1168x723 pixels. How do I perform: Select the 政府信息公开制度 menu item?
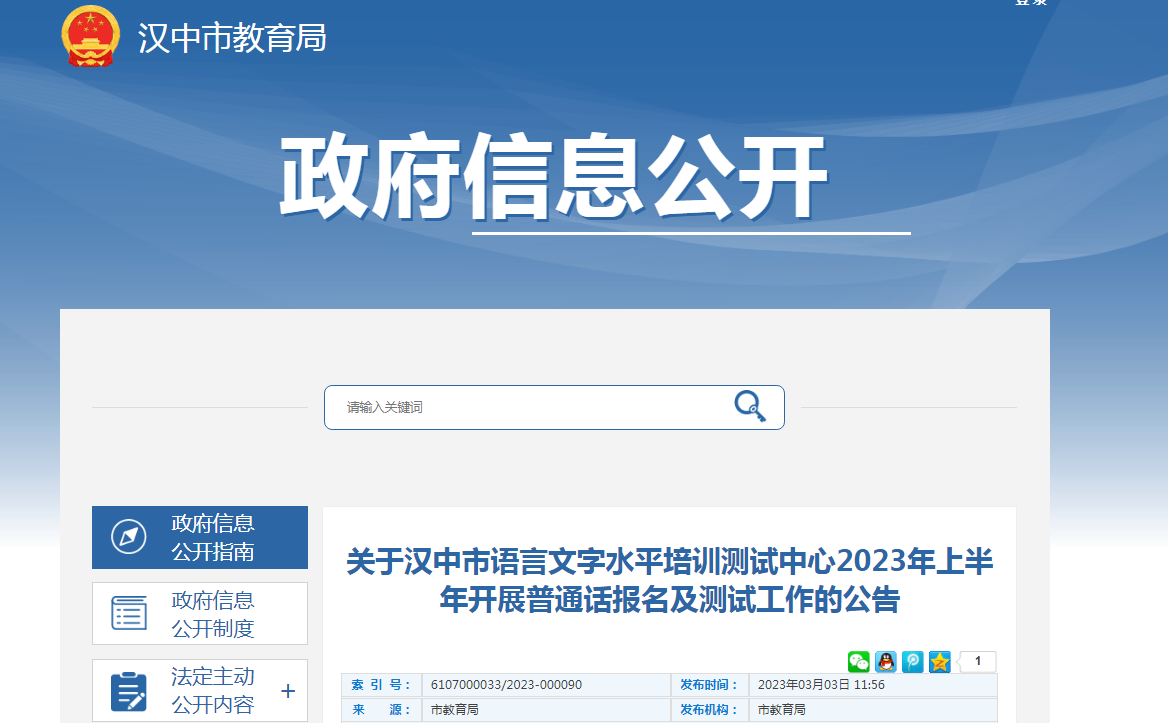[x=212, y=614]
